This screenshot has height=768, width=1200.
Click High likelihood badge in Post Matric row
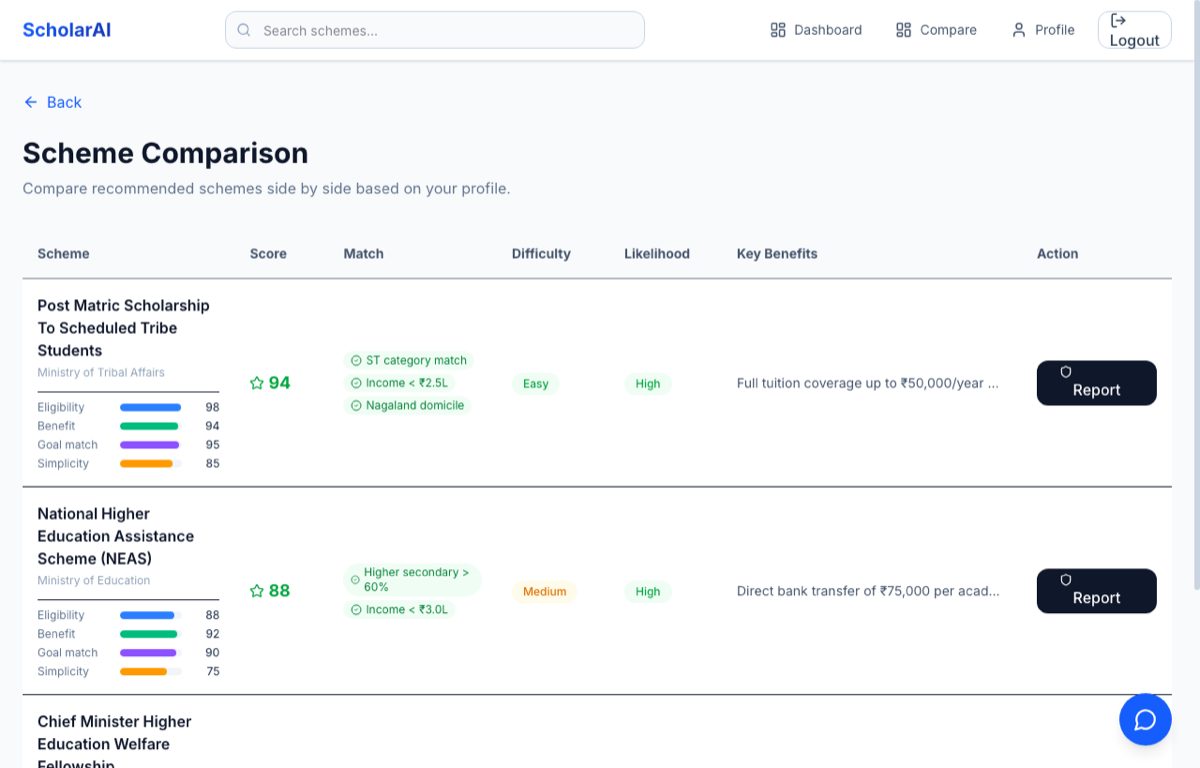pos(648,384)
